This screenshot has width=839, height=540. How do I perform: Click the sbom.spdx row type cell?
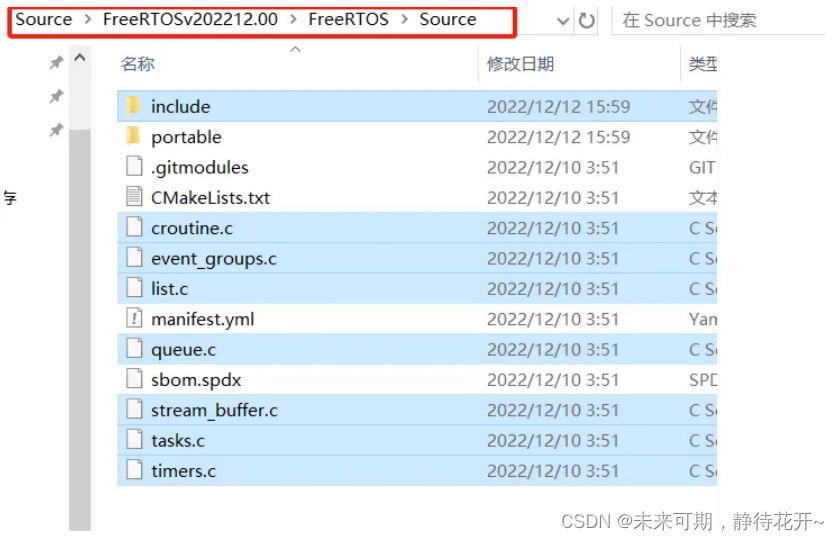pyautogui.click(x=703, y=380)
